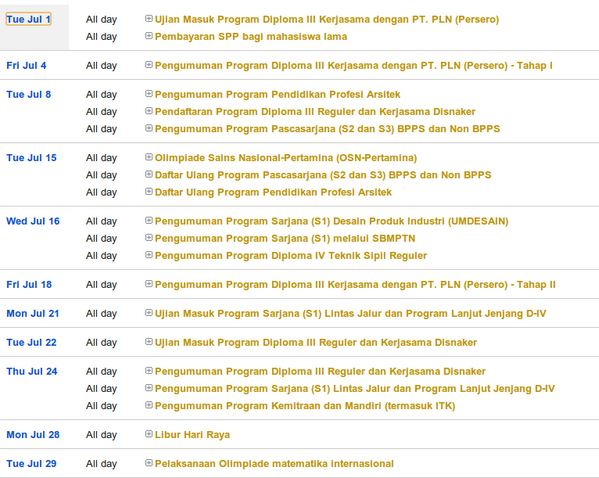Open the Tue Jul 8 date link
Viewport: 599px width, 478px height.
pos(29,95)
